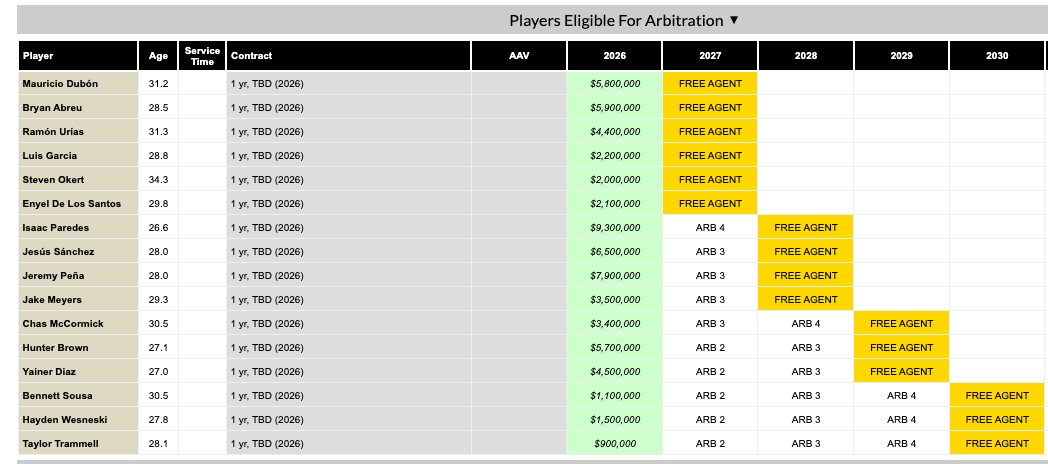Select the 2026 salary column header
The width and height of the screenshot is (1048, 464).
pos(614,56)
